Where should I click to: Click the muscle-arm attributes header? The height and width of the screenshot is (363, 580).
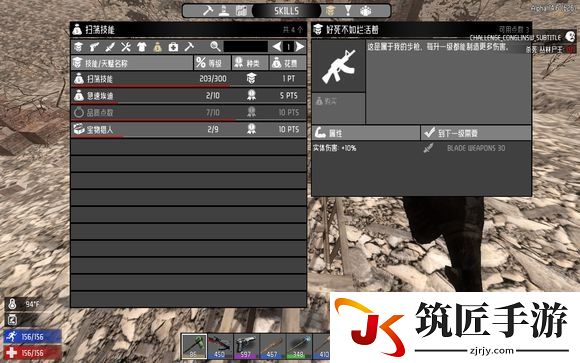pyautogui.click(x=366, y=133)
